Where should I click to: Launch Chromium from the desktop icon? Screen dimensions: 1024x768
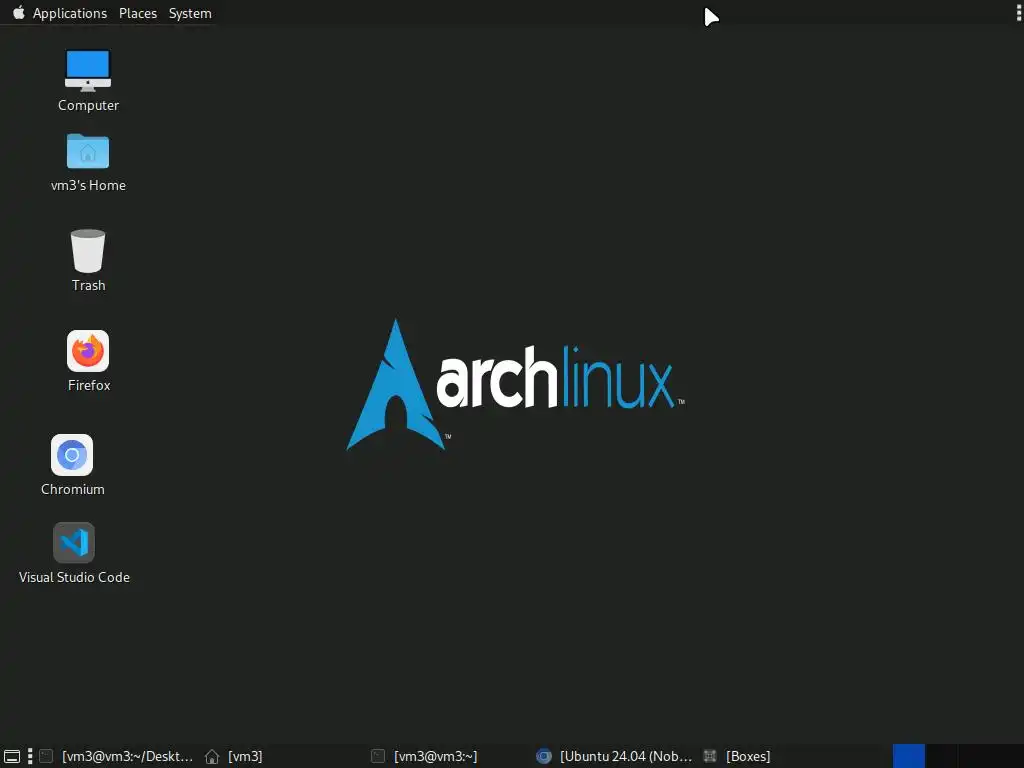[x=72, y=465]
